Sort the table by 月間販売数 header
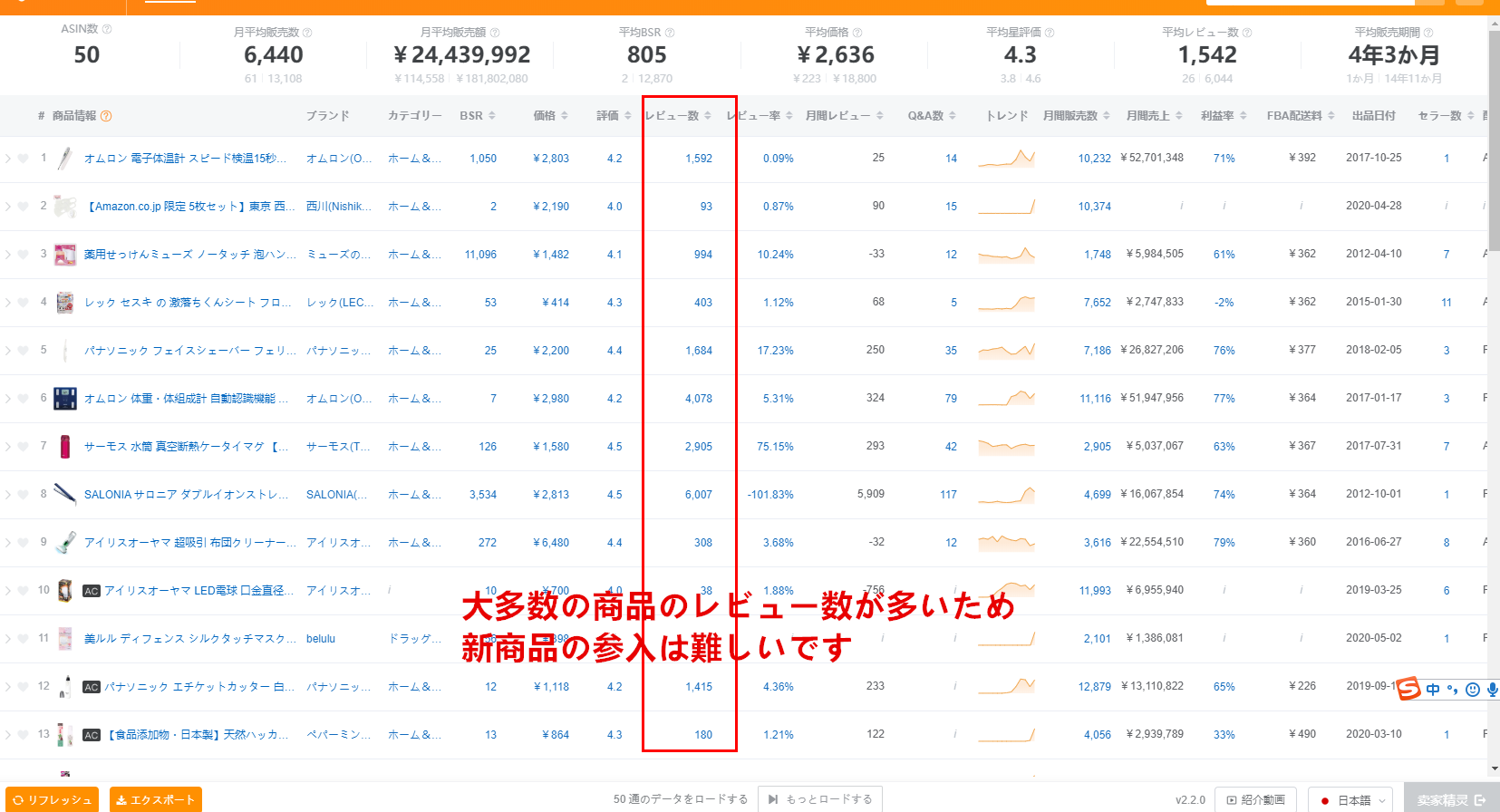 pyautogui.click(x=1076, y=116)
